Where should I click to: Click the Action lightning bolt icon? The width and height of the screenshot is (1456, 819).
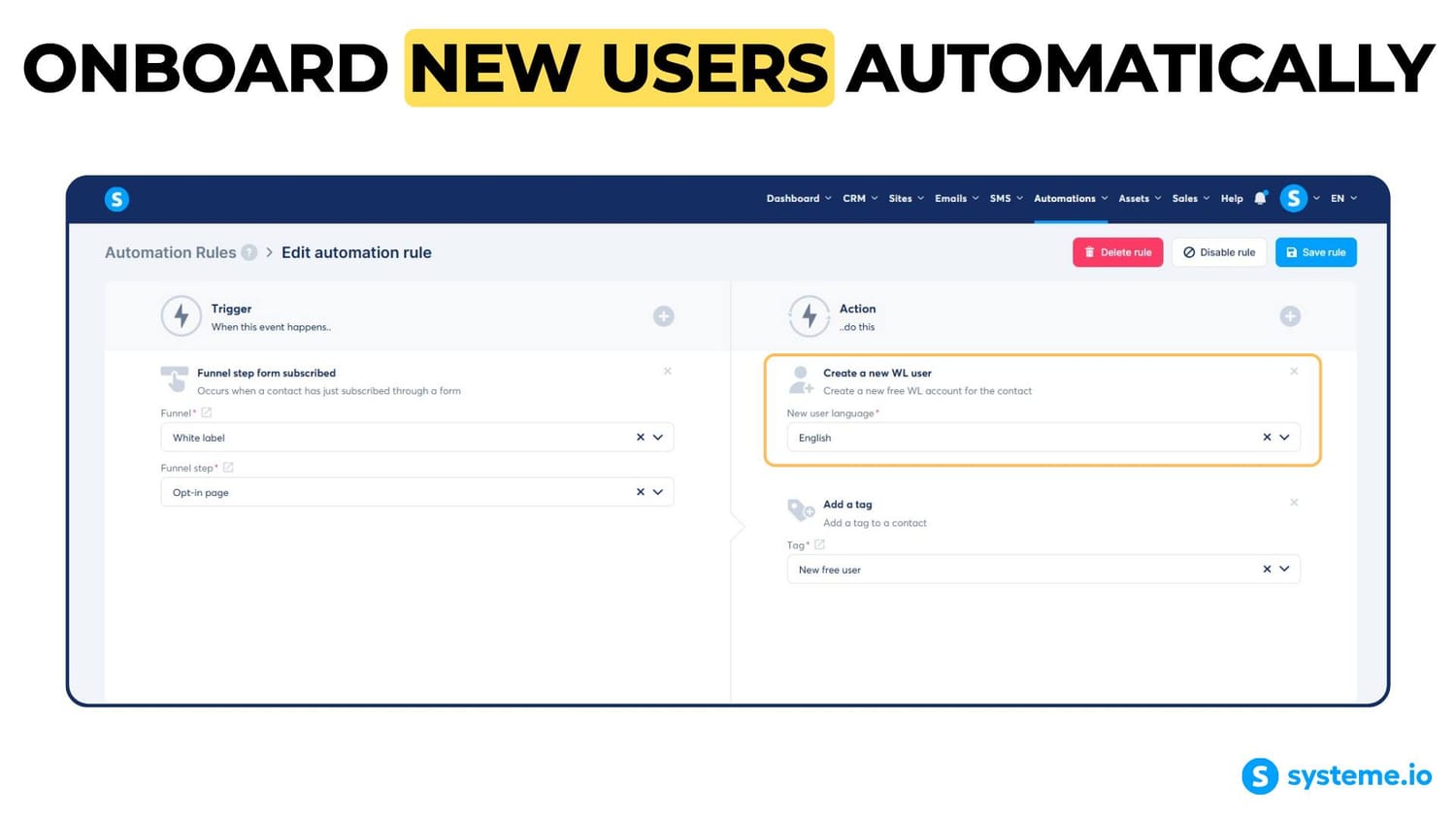pos(809,316)
